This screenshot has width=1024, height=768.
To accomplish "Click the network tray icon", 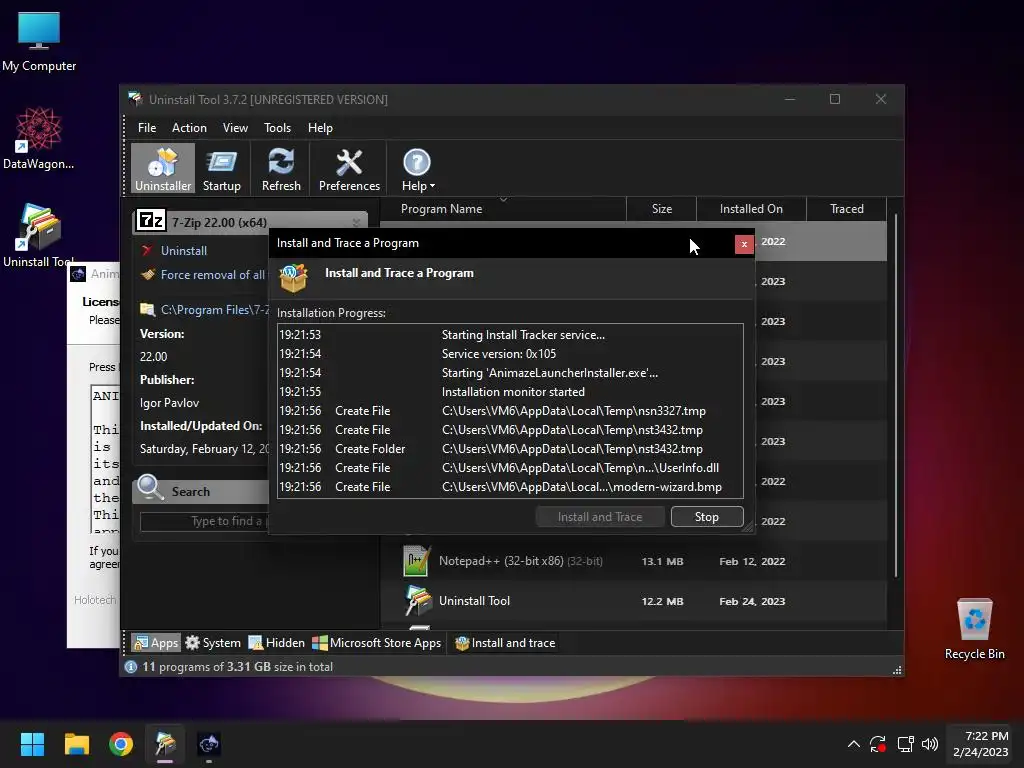I will 905,744.
